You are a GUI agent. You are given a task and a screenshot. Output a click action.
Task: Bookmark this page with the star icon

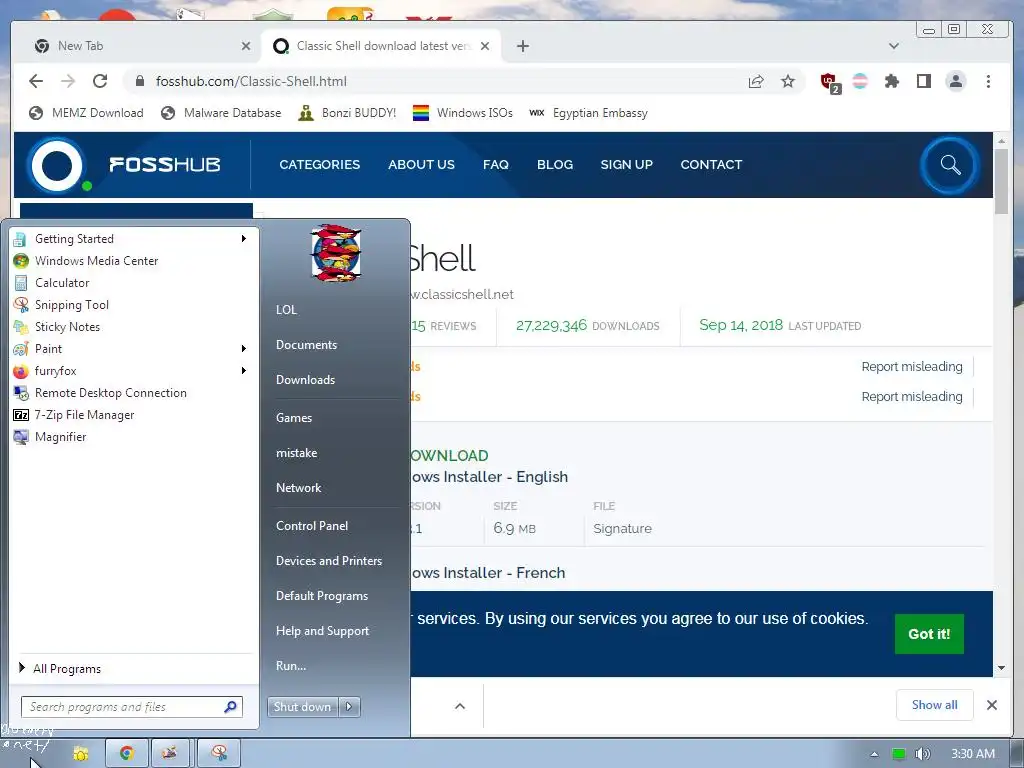(x=788, y=81)
